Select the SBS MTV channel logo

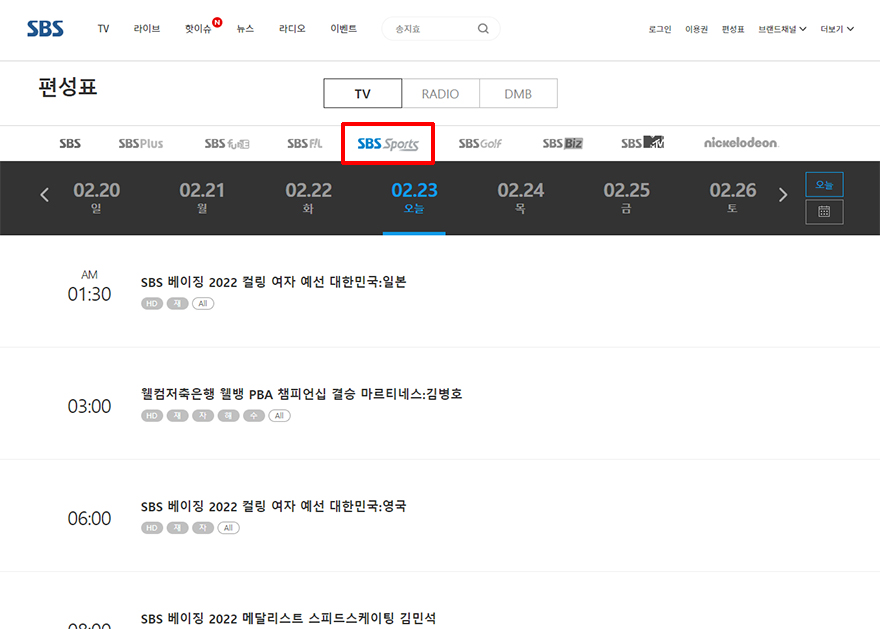tap(643, 143)
